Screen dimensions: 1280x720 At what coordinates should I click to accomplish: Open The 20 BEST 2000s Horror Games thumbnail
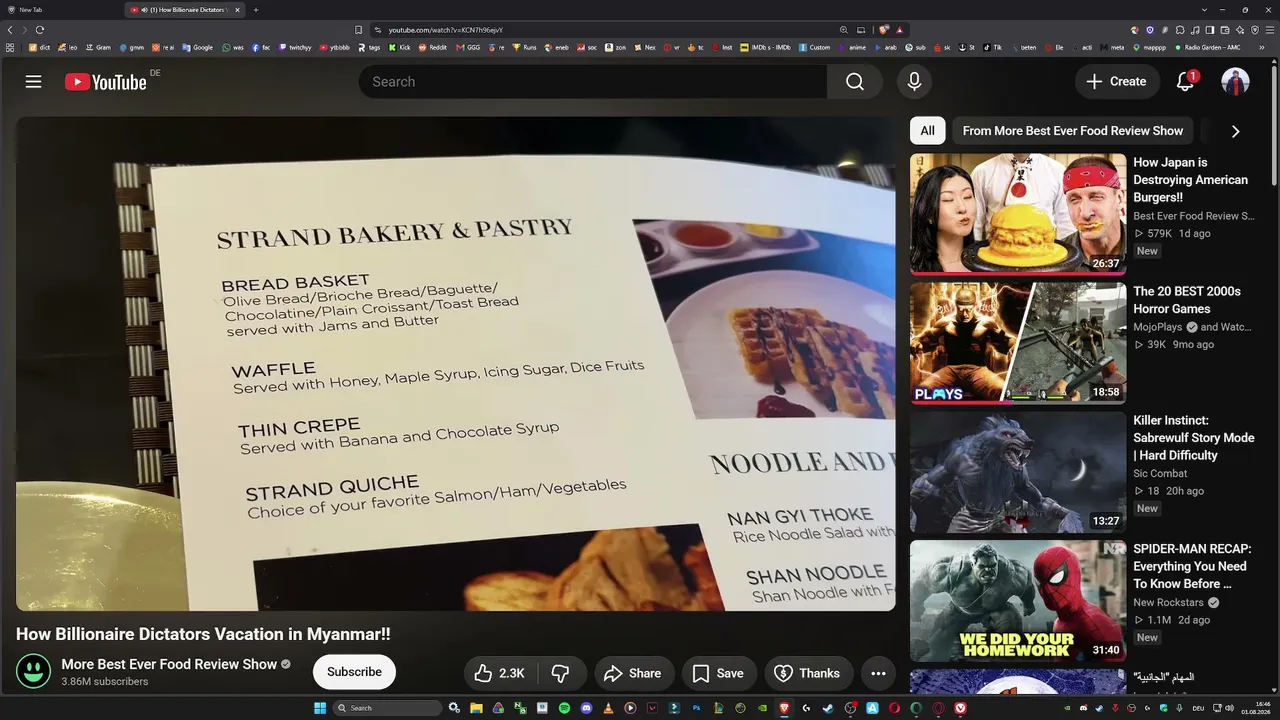tap(1018, 343)
